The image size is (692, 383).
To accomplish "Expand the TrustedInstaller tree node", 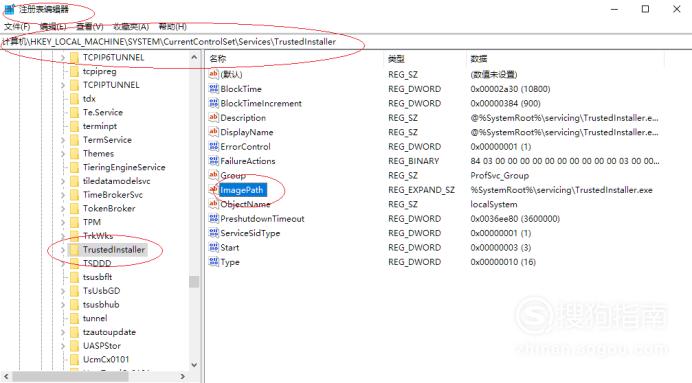I will [62, 250].
